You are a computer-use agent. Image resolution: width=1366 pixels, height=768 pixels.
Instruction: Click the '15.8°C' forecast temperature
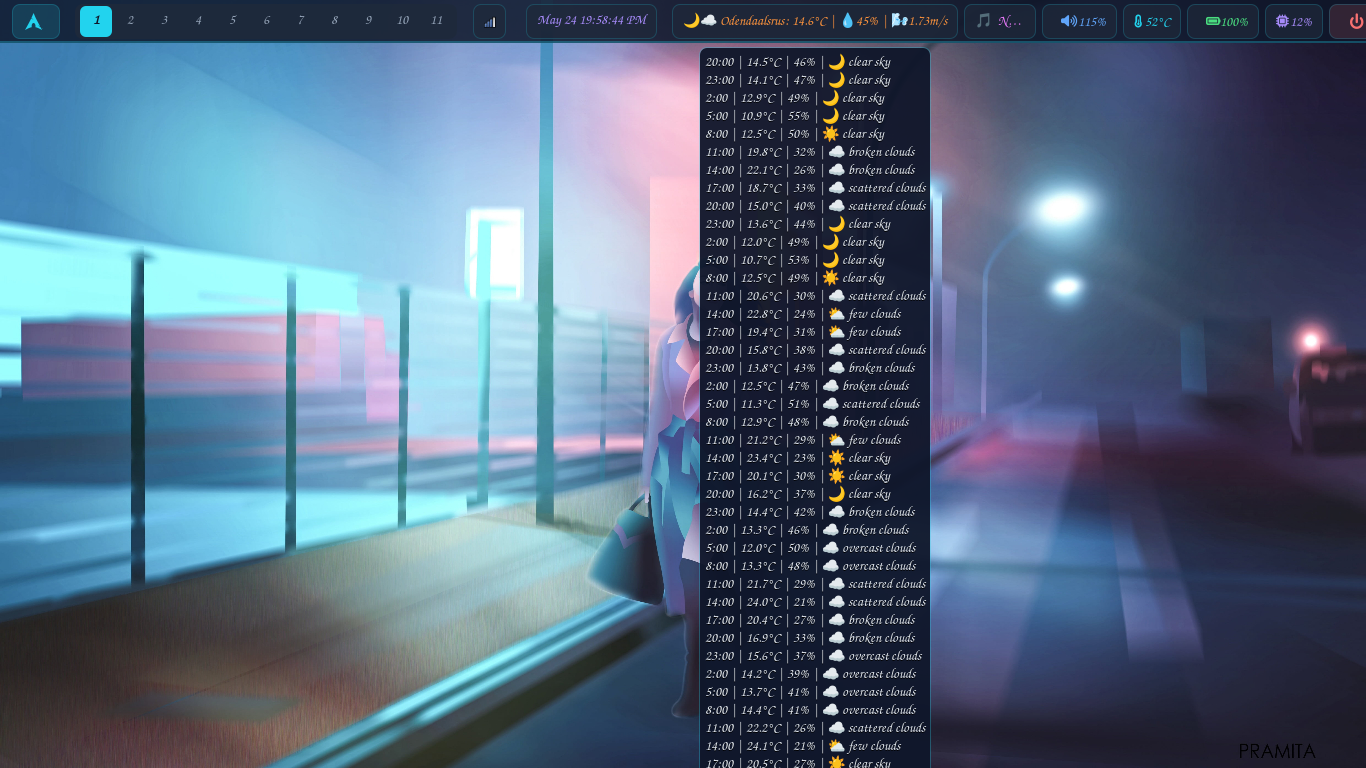pyautogui.click(x=764, y=350)
